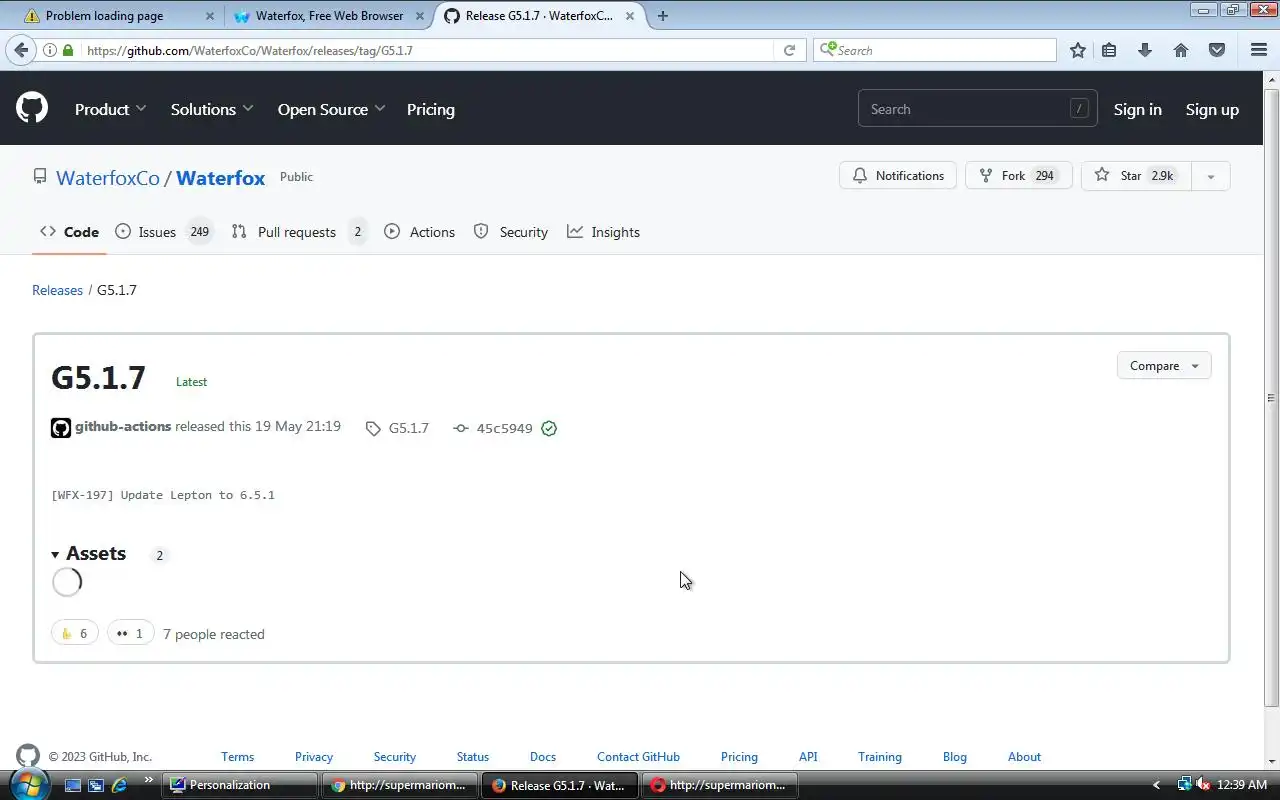The image size is (1280, 800).
Task: Go to the browser home icon
Action: point(1181,50)
